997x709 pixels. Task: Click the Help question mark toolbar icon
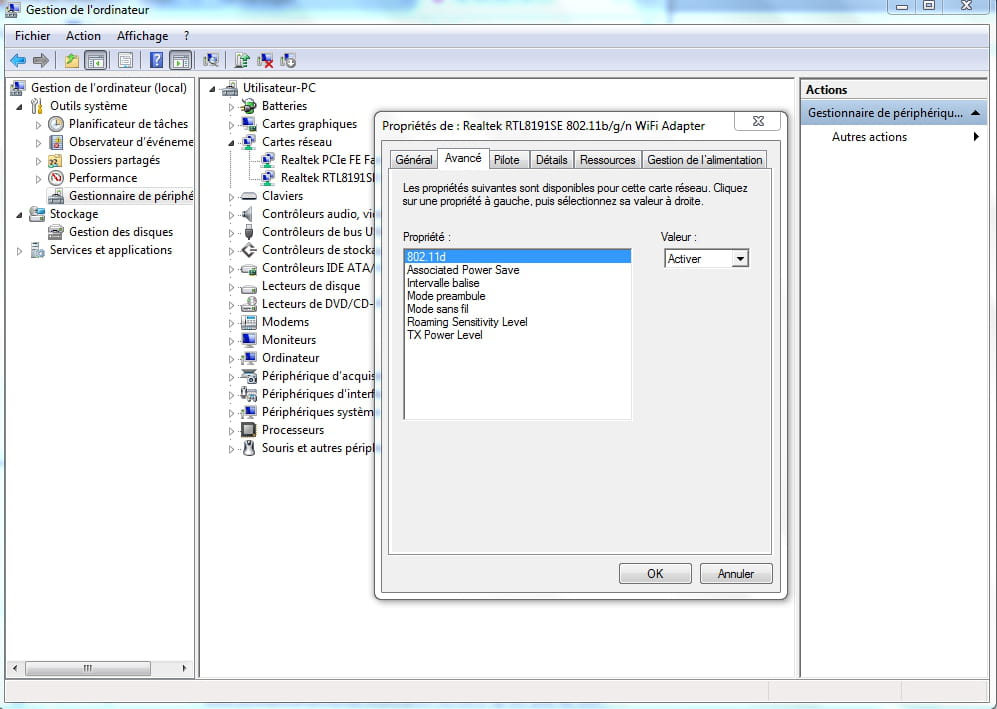tap(156, 60)
